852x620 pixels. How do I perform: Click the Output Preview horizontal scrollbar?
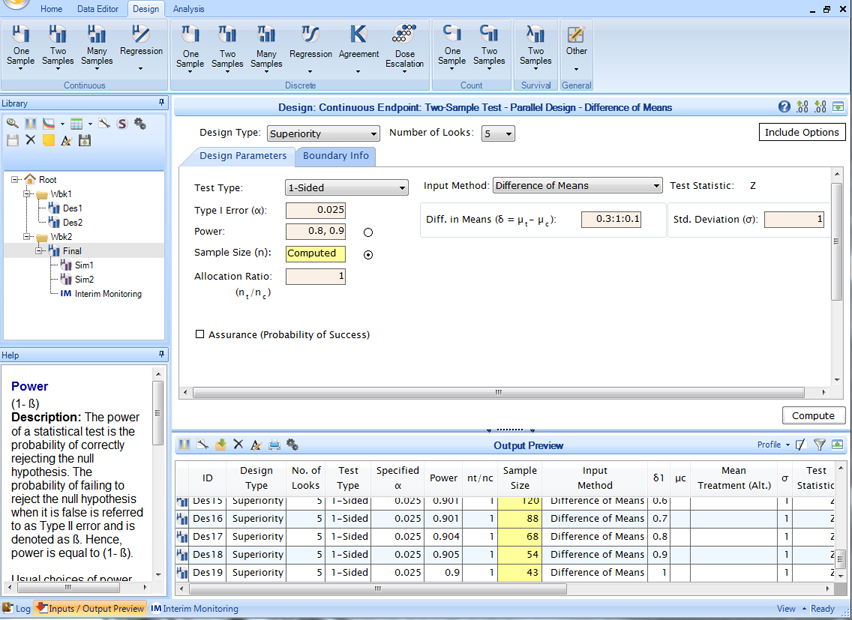click(x=378, y=588)
